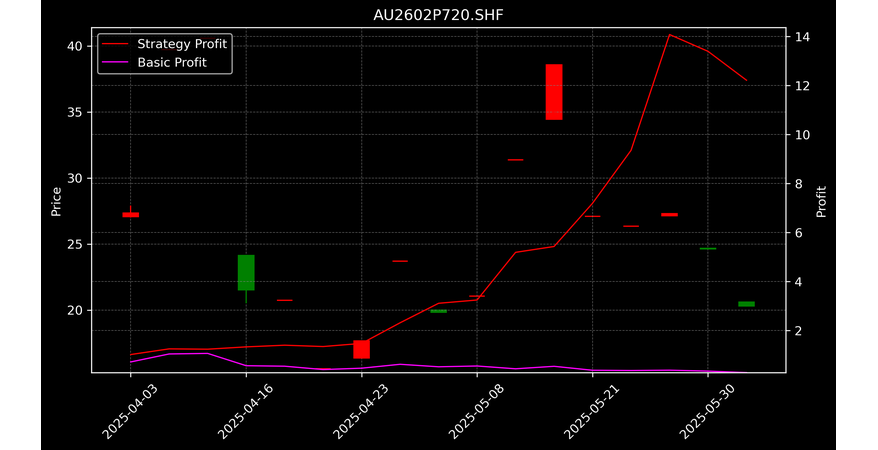Click the 2025-04-03 date tick label
The image size is (878, 450).
[130, 412]
